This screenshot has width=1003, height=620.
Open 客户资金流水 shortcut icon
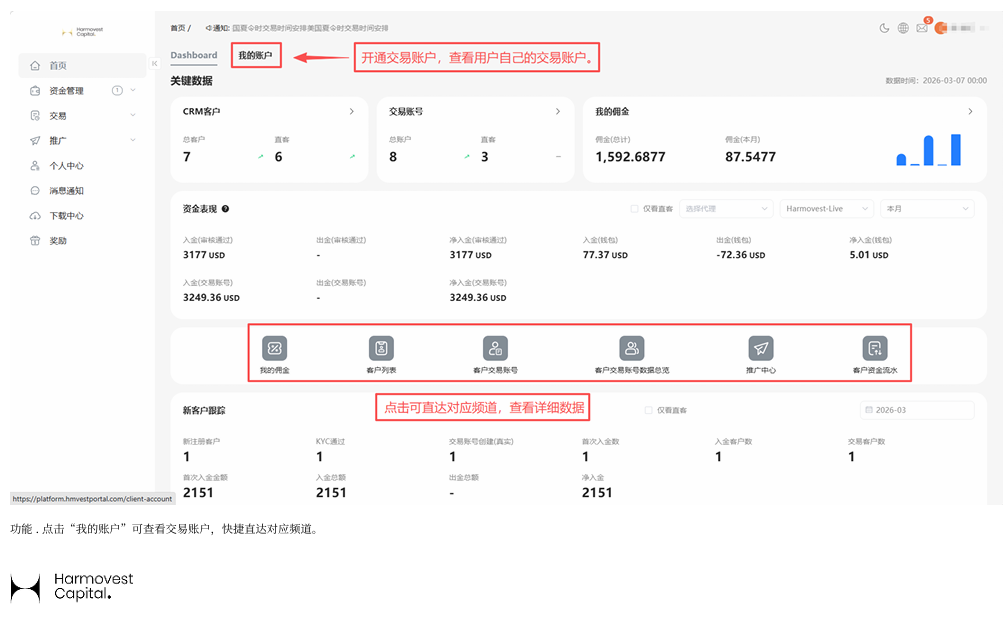coord(875,349)
